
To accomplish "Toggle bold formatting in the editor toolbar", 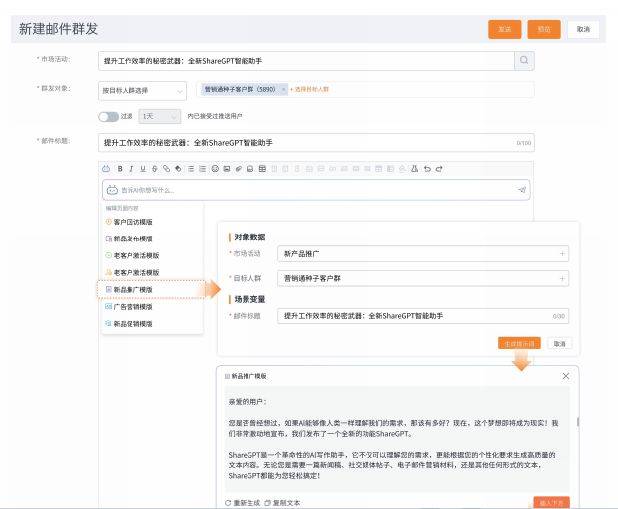I will 120,169.
